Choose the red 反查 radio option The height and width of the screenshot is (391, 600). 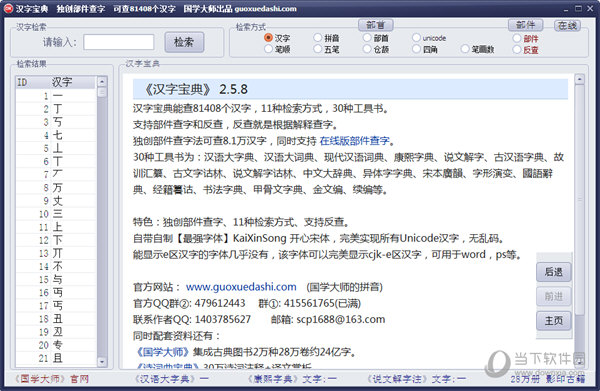click(x=517, y=49)
